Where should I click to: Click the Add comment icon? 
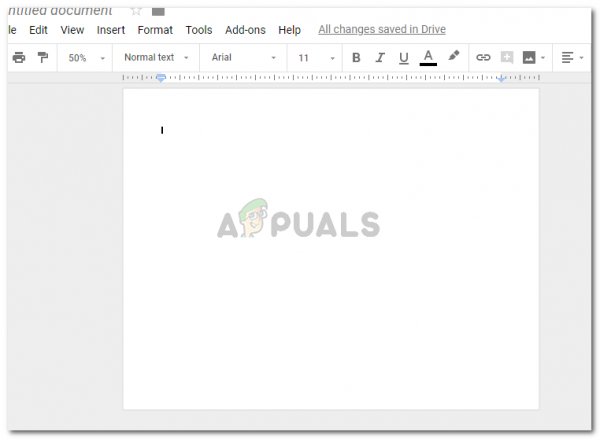[507, 58]
